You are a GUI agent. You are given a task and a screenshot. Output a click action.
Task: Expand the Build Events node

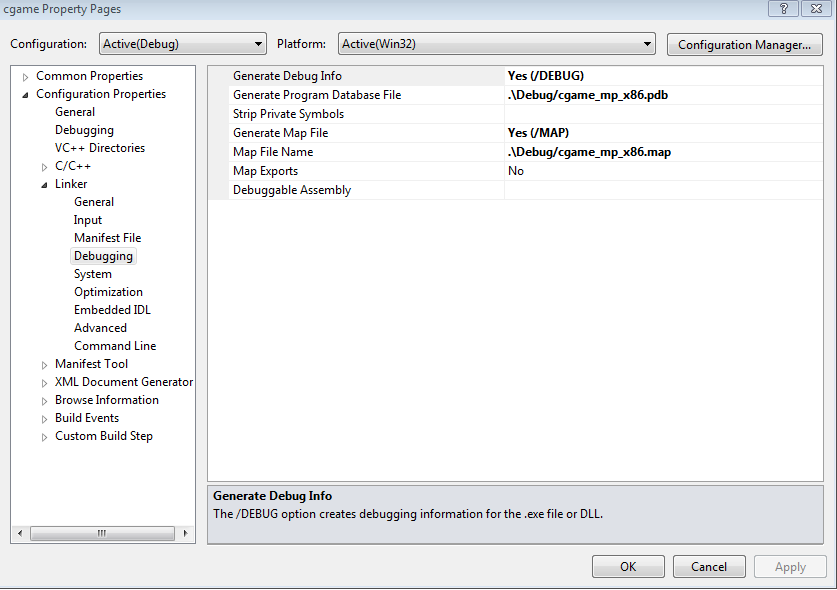tap(45, 419)
